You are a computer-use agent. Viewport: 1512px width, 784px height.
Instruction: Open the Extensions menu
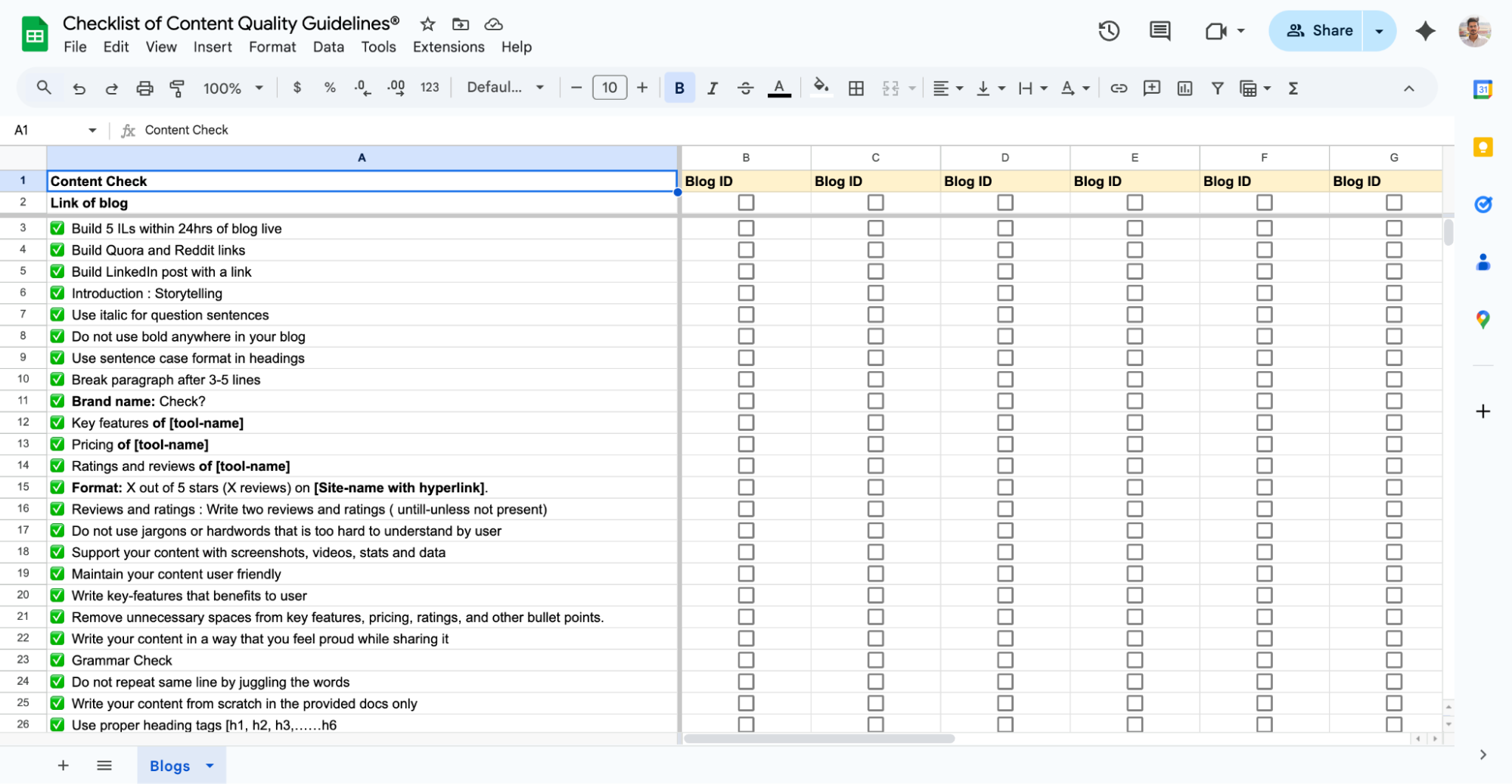click(449, 47)
